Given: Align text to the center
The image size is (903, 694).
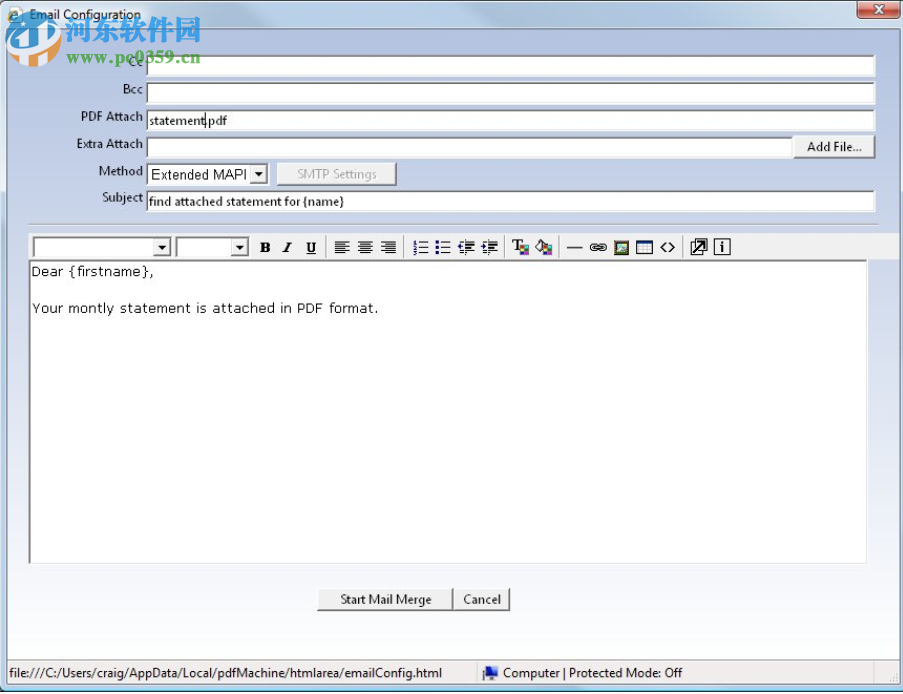Looking at the screenshot, I should click(x=363, y=246).
